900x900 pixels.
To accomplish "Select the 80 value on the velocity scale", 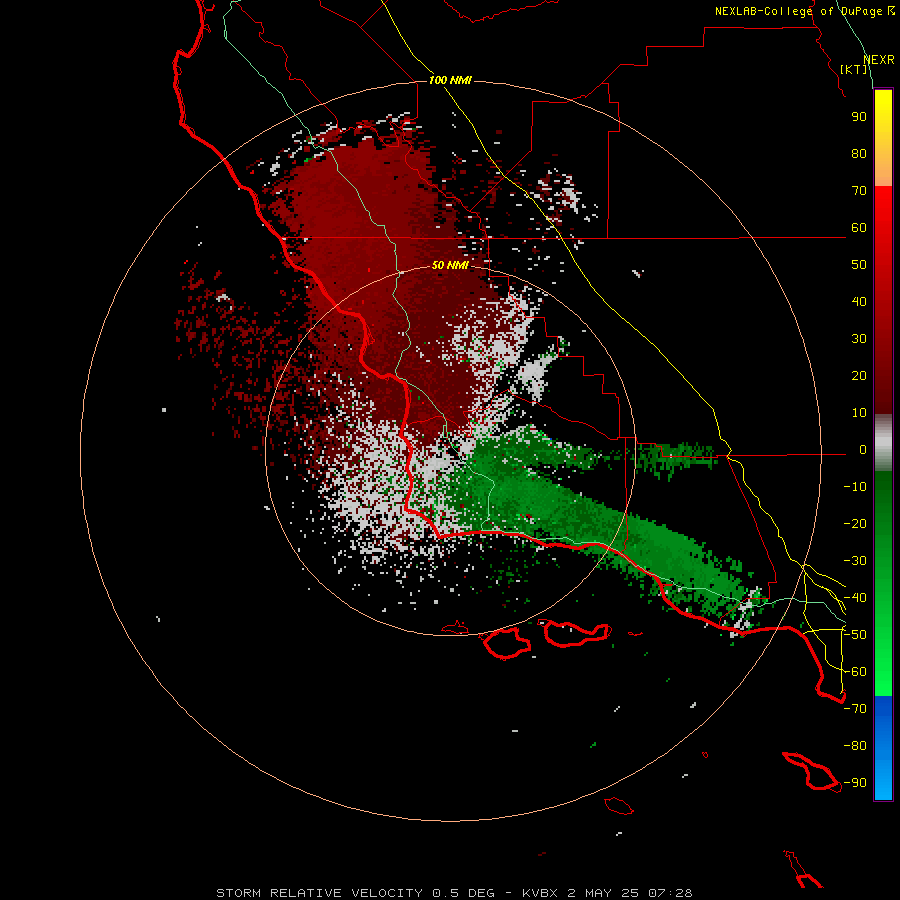I will (x=859, y=154).
